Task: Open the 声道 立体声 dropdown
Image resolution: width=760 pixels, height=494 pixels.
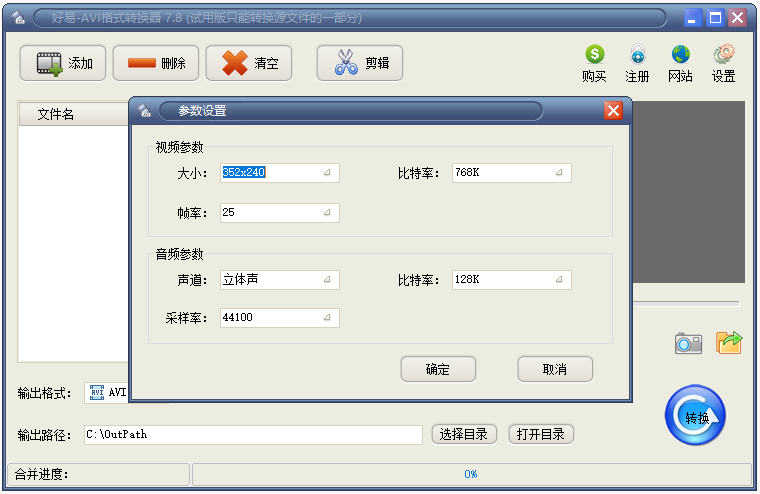Action: [280, 280]
